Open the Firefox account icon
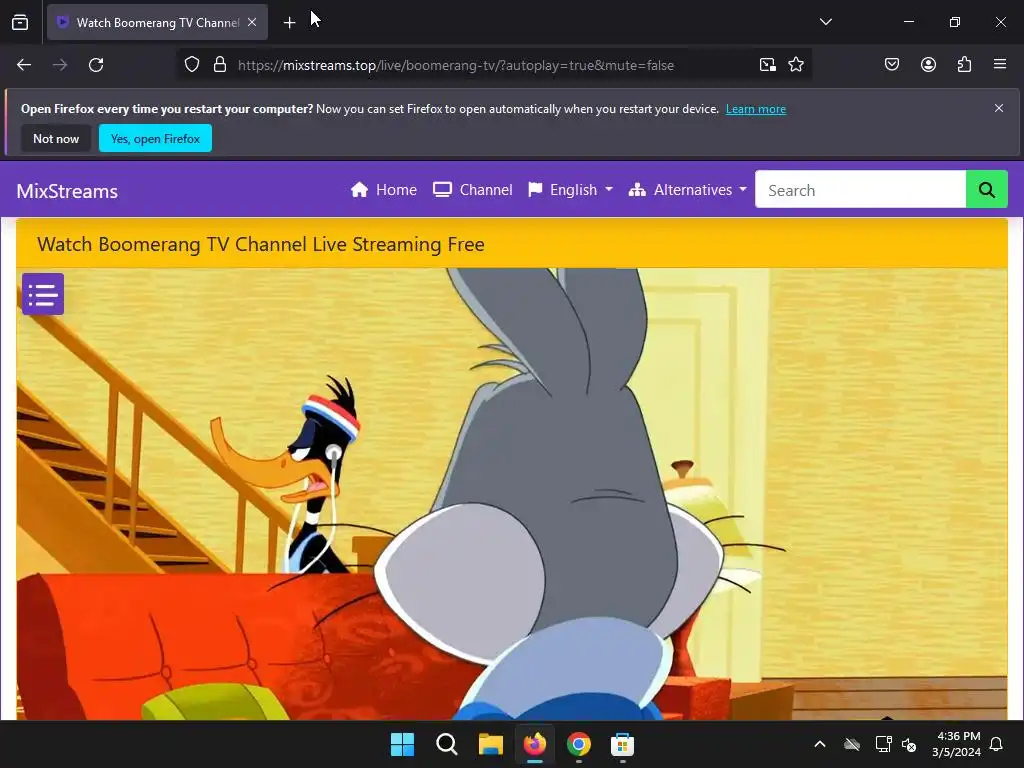1024x768 pixels. (x=928, y=65)
